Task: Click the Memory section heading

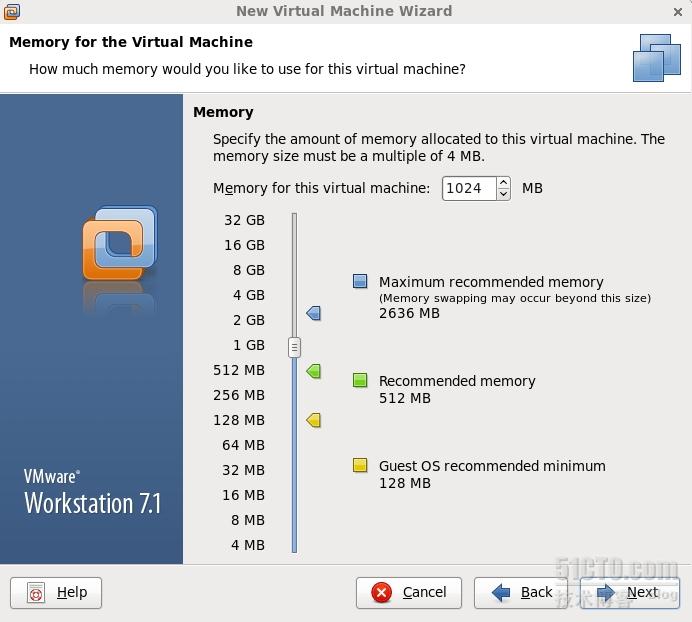Action: point(223,113)
